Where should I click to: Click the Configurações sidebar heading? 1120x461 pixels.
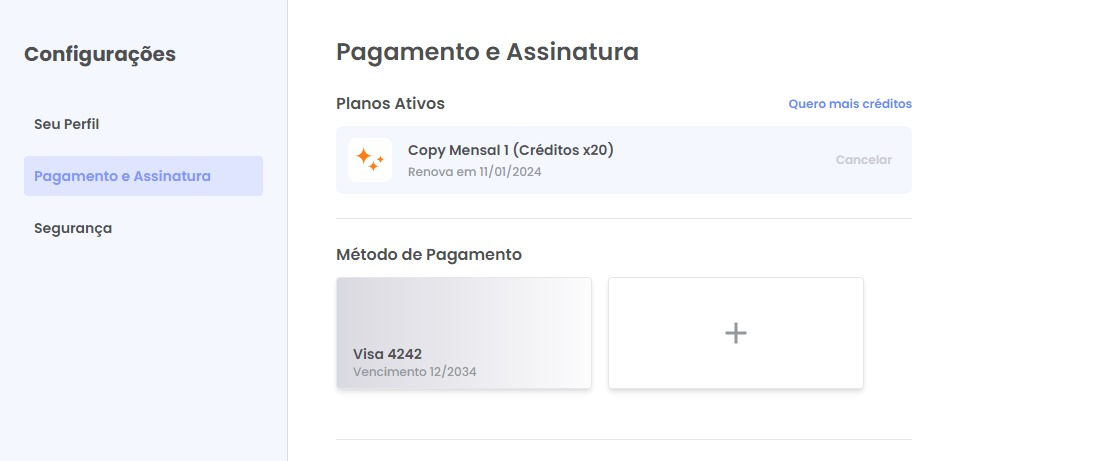100,54
